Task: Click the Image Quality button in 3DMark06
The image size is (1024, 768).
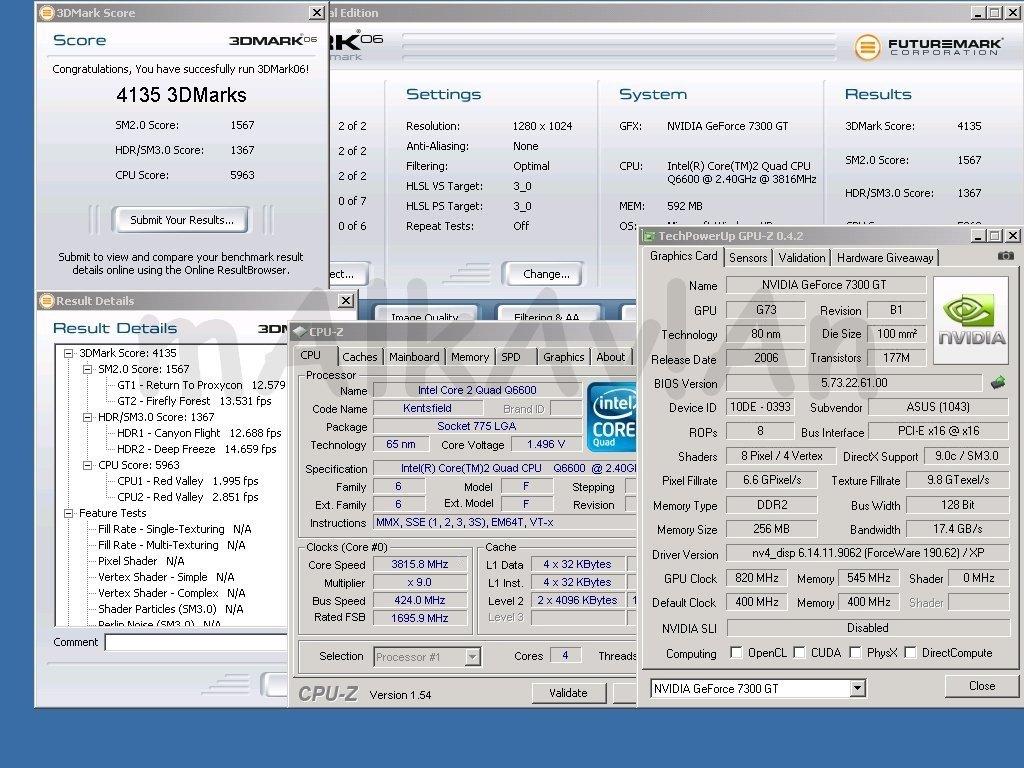Action: [x=424, y=315]
